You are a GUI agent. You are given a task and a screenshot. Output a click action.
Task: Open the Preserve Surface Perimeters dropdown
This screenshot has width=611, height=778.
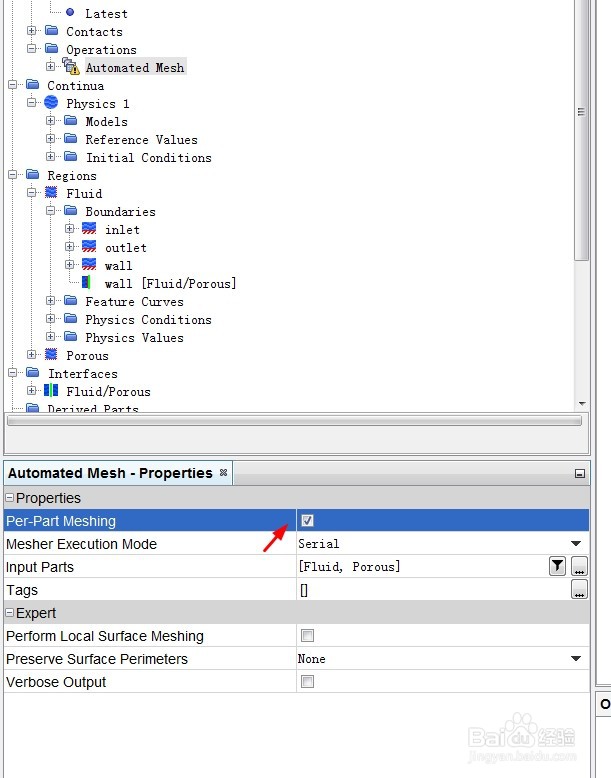point(576,659)
